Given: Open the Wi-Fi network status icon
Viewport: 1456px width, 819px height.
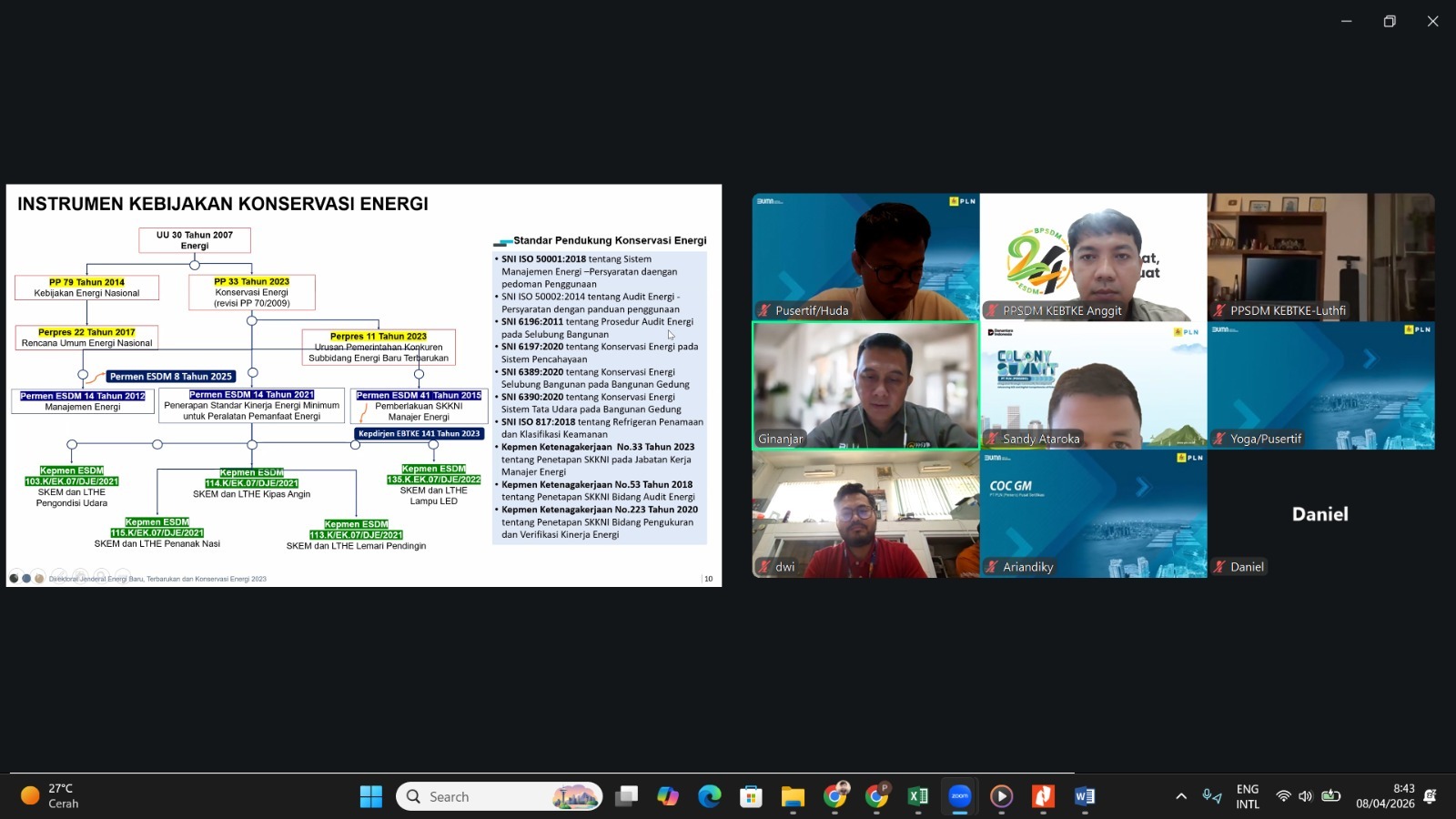Looking at the screenshot, I should point(1283,796).
